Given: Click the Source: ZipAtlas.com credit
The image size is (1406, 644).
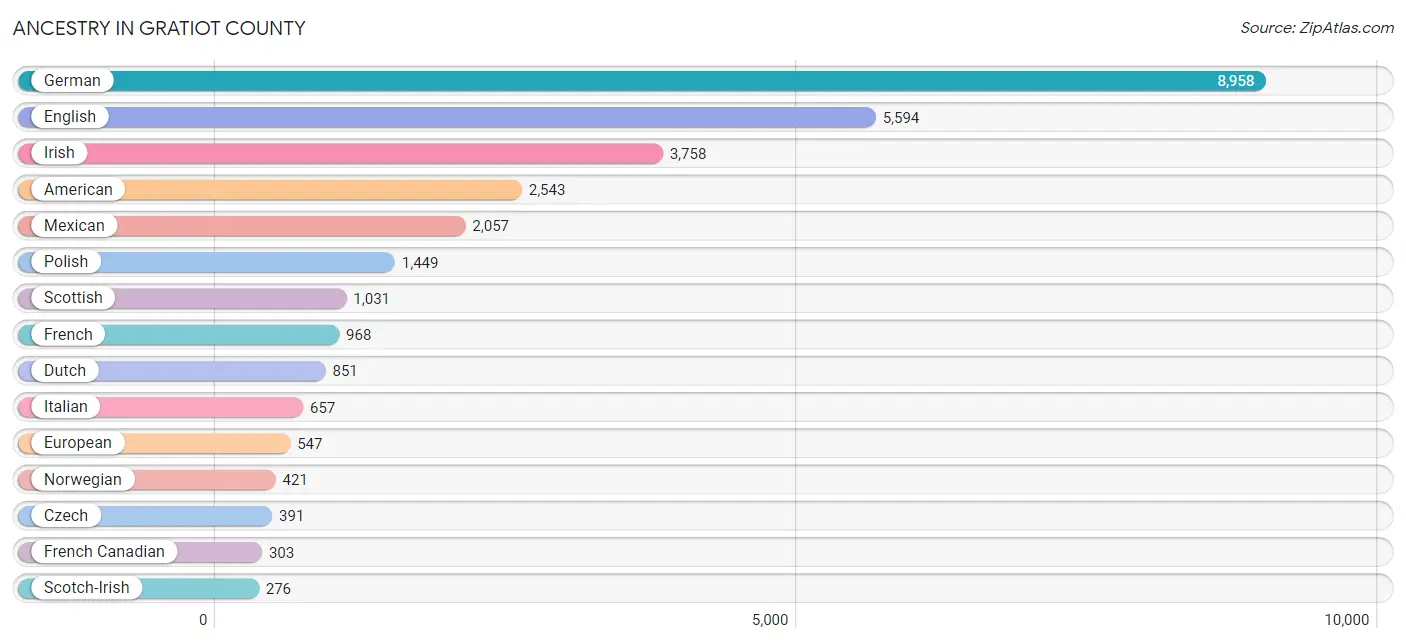Looking at the screenshot, I should point(1317,28).
